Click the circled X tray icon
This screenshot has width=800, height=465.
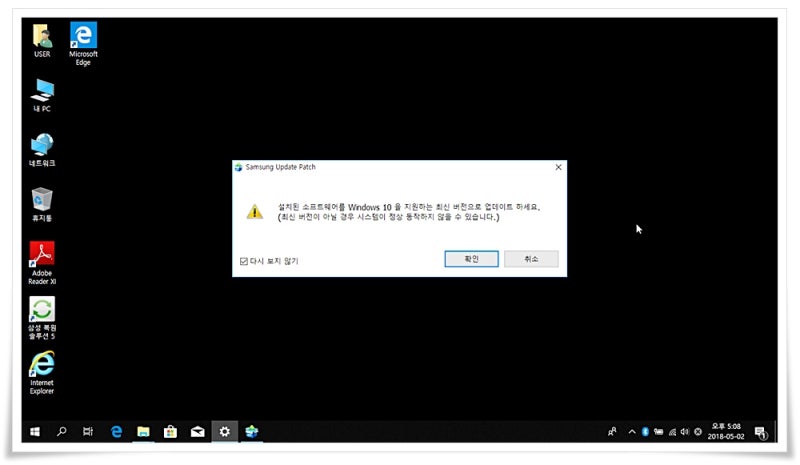pos(698,432)
